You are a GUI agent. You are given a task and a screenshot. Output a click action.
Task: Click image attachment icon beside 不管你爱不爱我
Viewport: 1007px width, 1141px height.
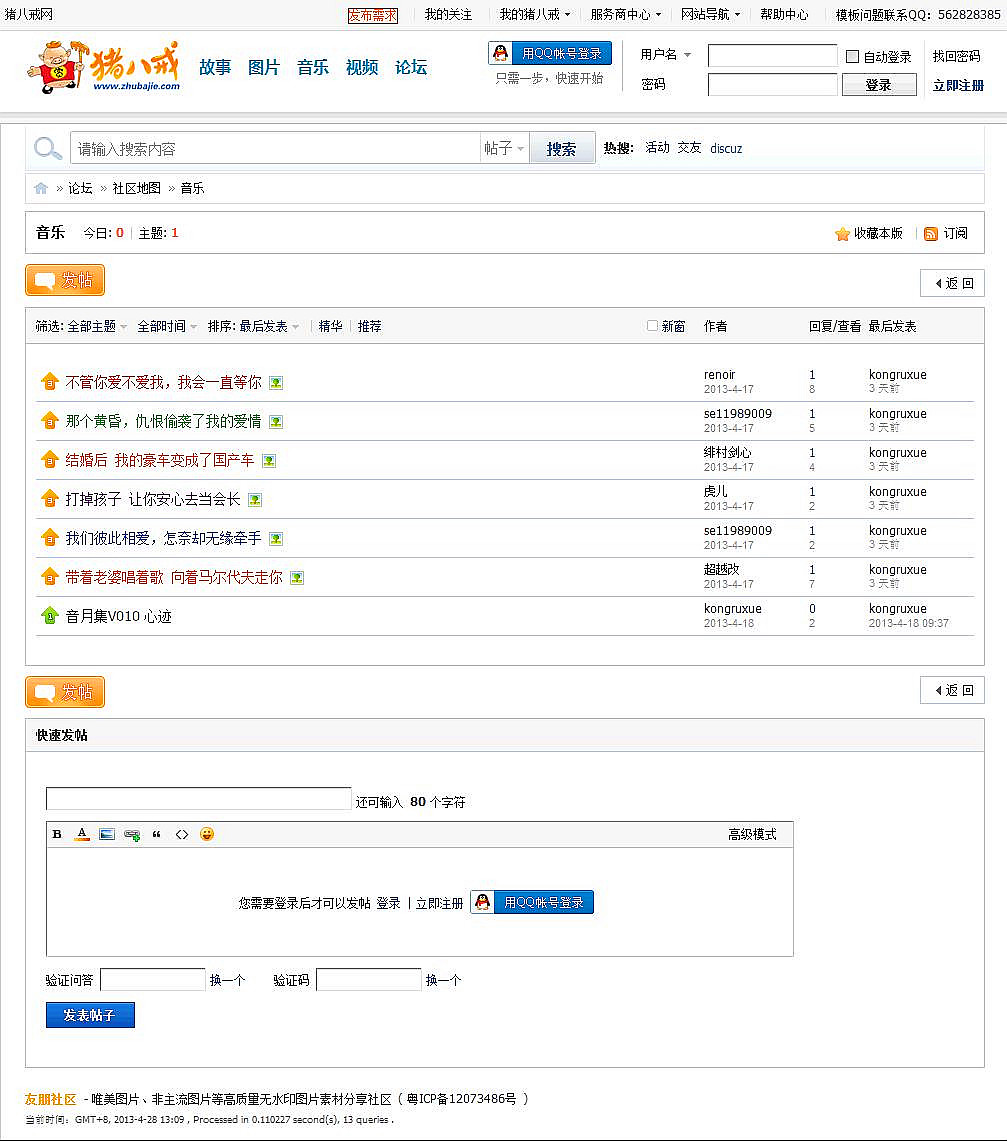point(276,383)
